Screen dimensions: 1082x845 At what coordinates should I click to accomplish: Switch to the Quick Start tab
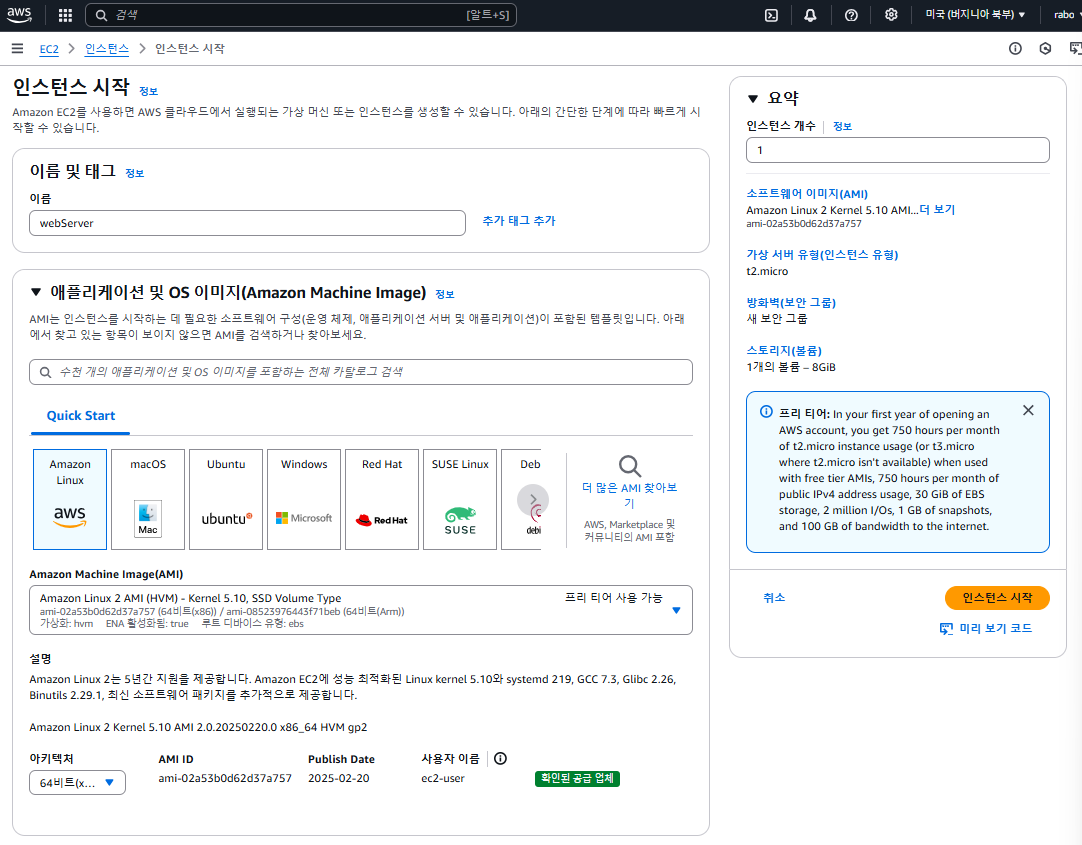(81, 416)
